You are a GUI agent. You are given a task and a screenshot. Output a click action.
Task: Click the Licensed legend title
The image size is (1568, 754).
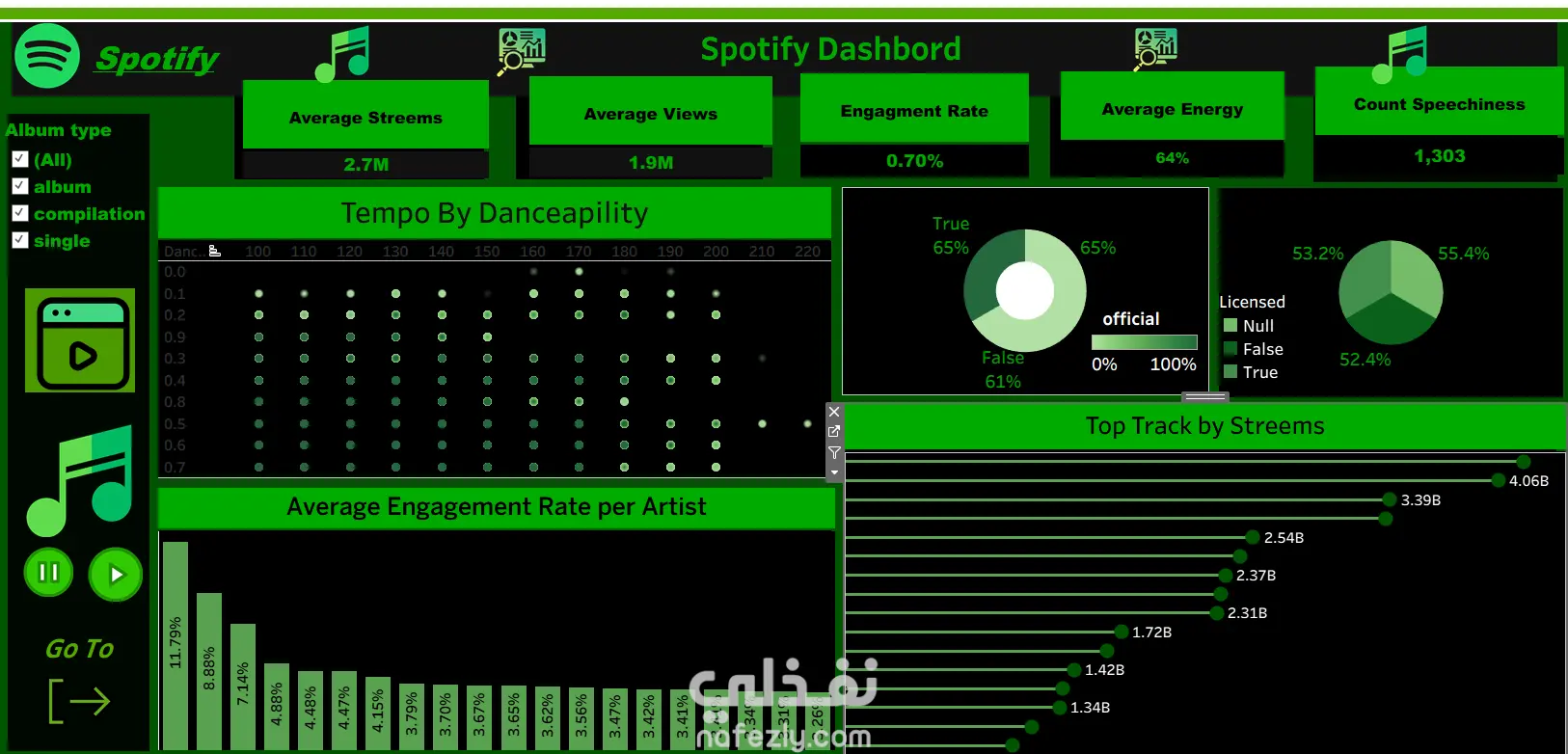pyautogui.click(x=1252, y=302)
